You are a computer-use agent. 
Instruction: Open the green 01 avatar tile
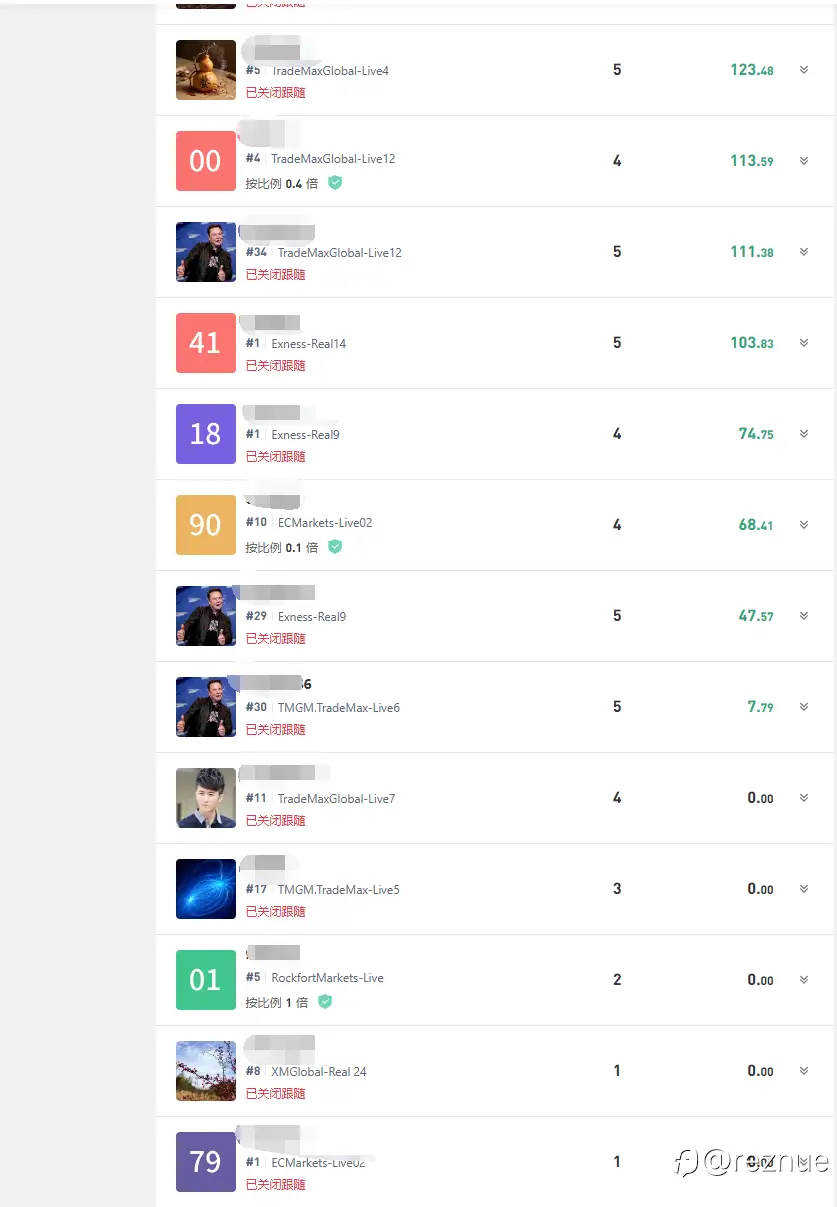click(206, 980)
